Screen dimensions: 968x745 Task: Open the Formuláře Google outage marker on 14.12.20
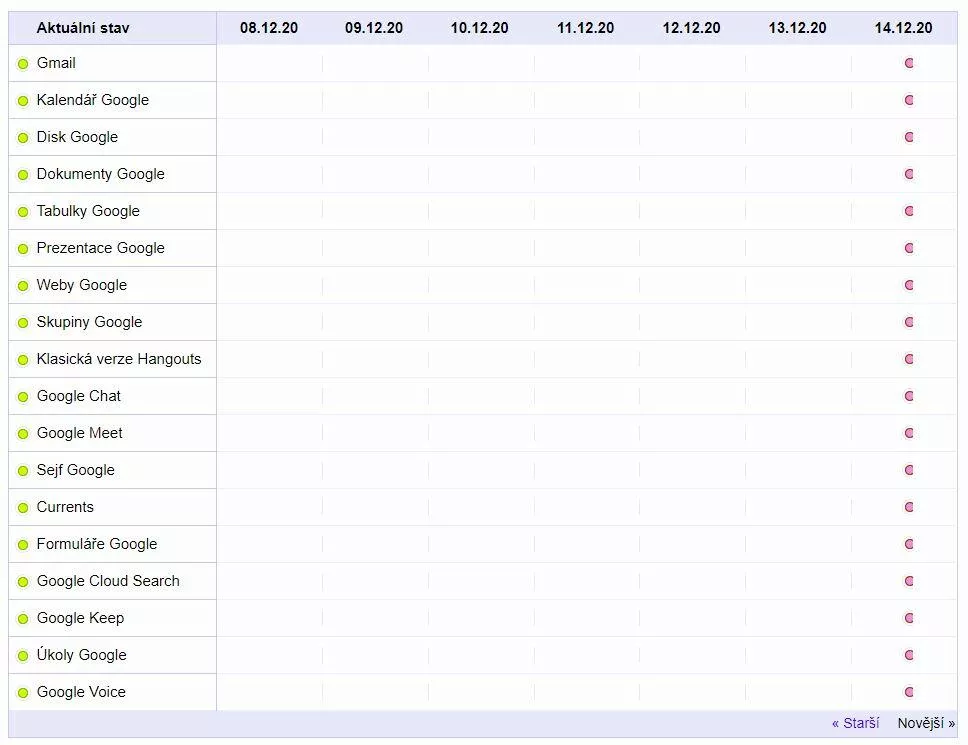point(909,544)
